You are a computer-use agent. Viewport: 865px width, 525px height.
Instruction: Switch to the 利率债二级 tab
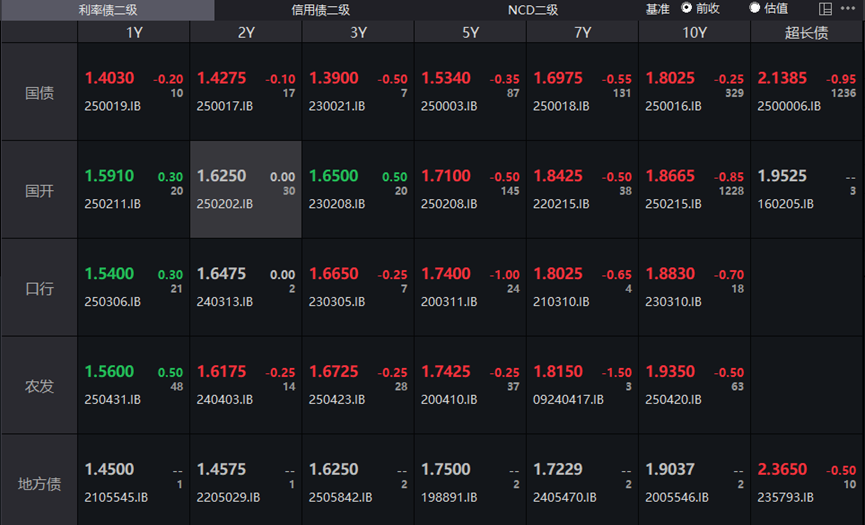[107, 10]
